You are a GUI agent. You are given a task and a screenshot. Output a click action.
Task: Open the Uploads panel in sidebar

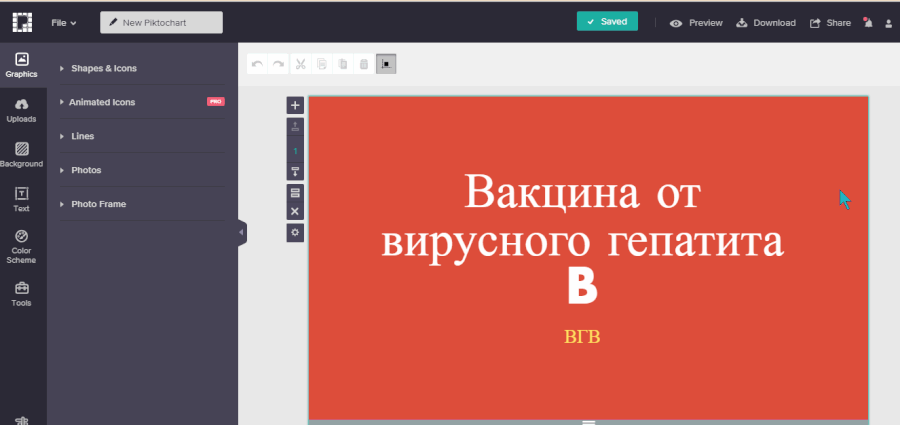22,109
